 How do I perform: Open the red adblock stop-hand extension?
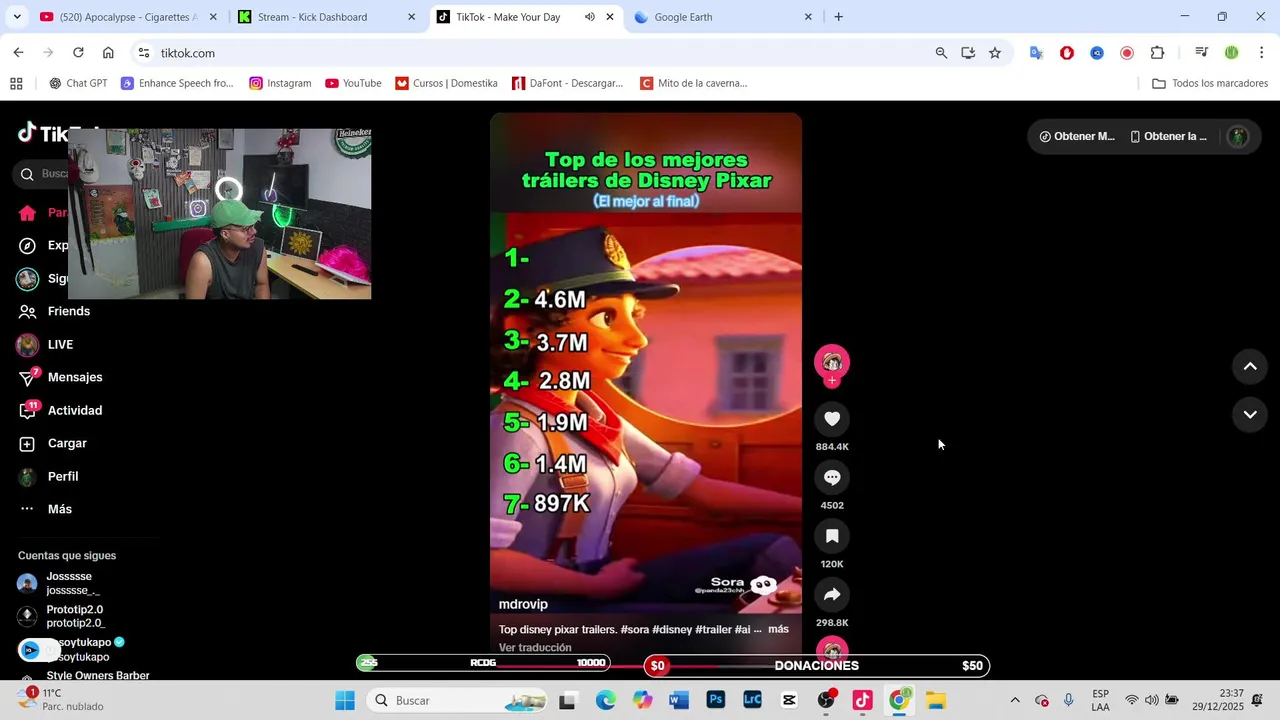click(1067, 53)
